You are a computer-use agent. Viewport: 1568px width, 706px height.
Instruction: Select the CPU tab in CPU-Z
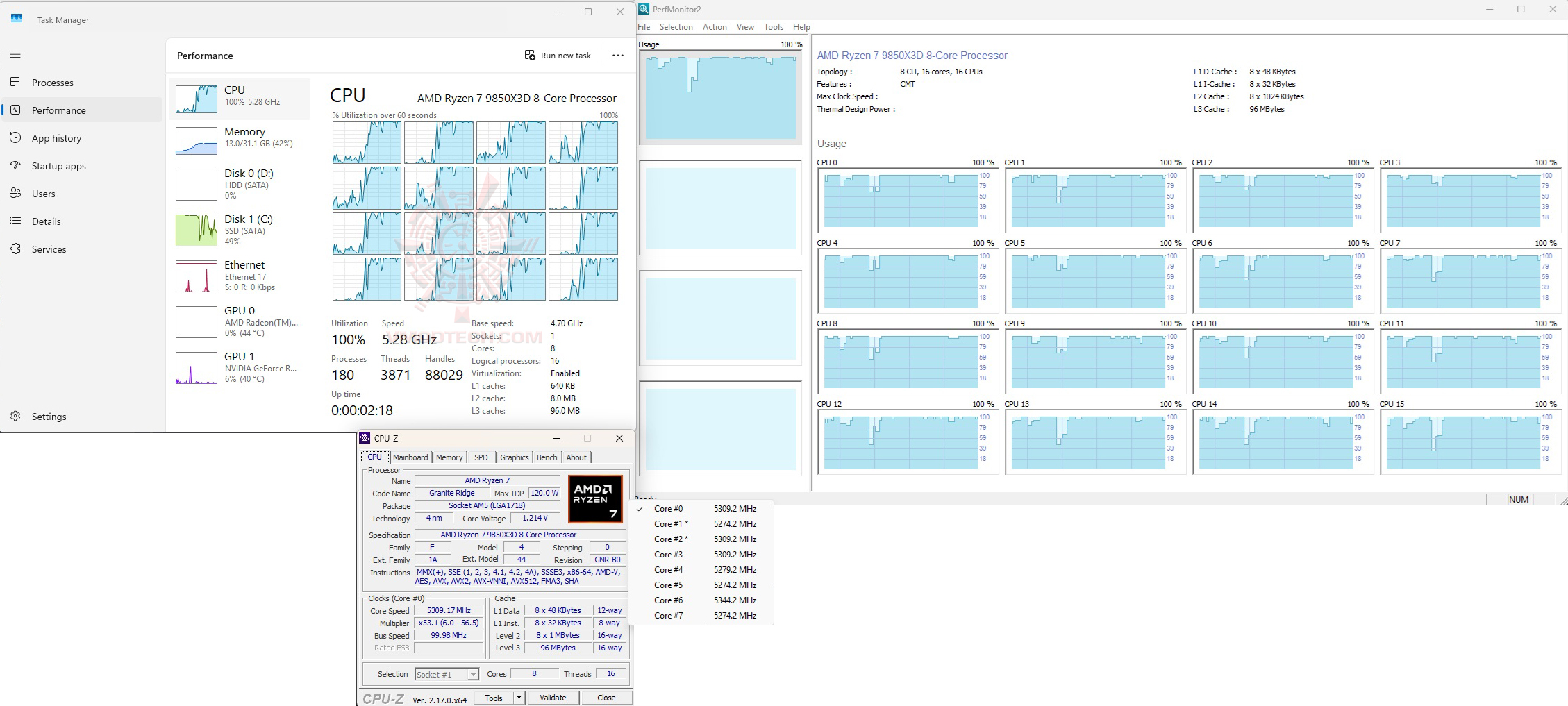coord(374,457)
